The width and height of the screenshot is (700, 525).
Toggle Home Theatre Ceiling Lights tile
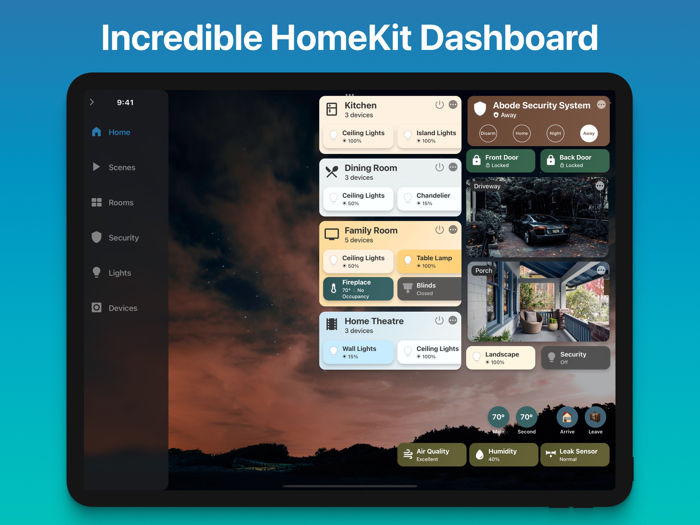429,352
